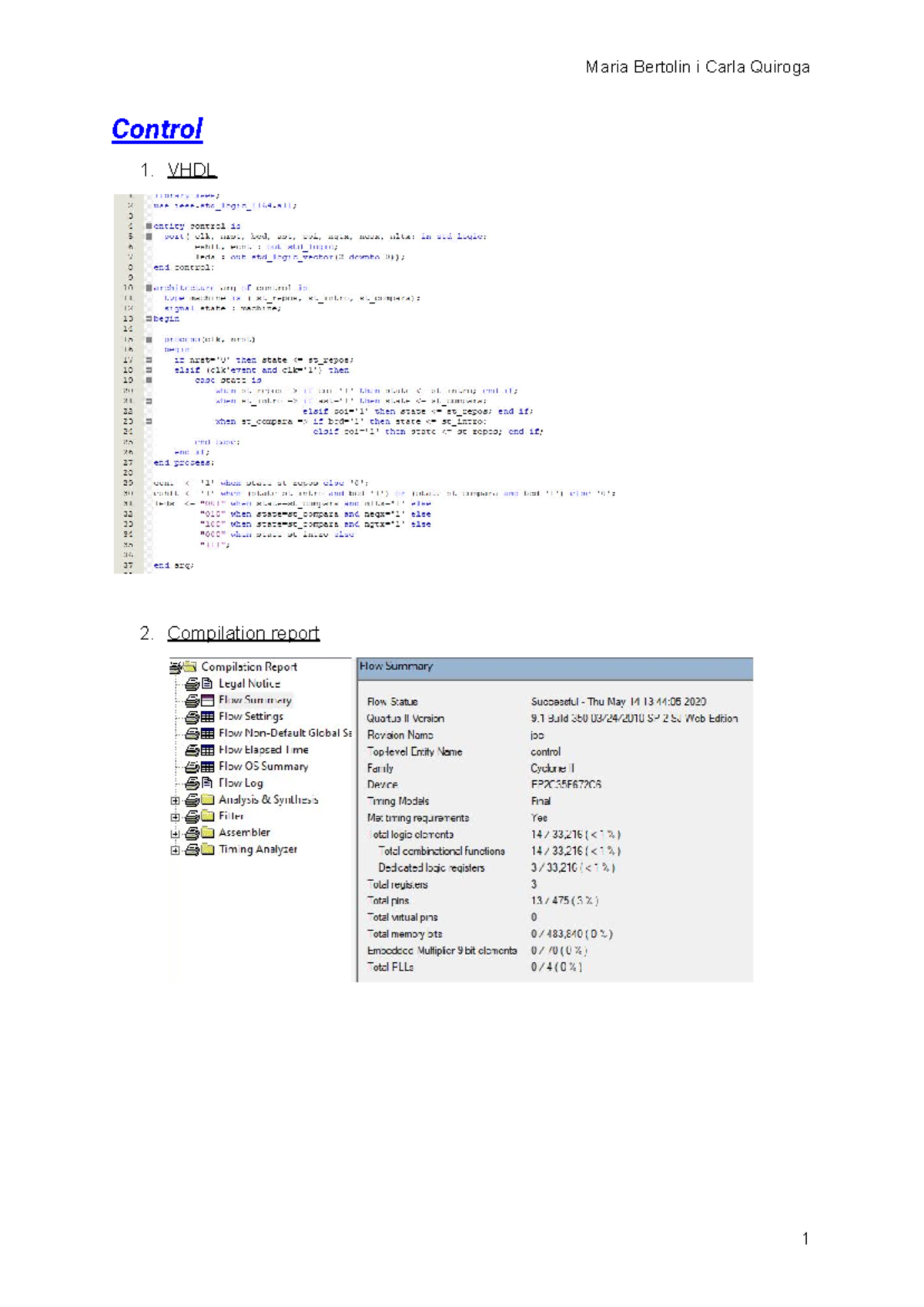Click the 'Revision Name' row label
Image resolution: width=924 pixels, height=1307 pixels.
click(x=400, y=735)
